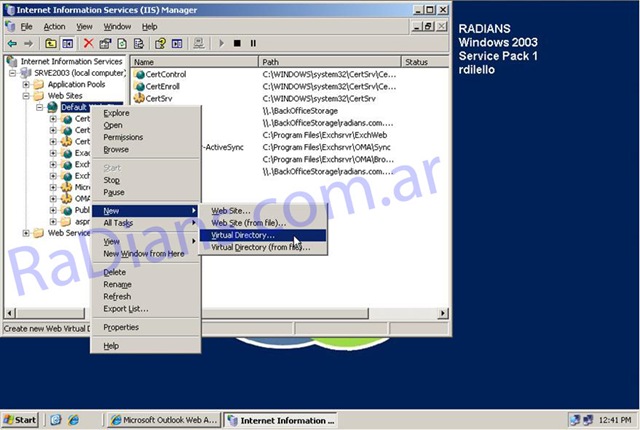640x430 pixels.
Task: Click the red Delete toolbar icon
Action: 88,43
